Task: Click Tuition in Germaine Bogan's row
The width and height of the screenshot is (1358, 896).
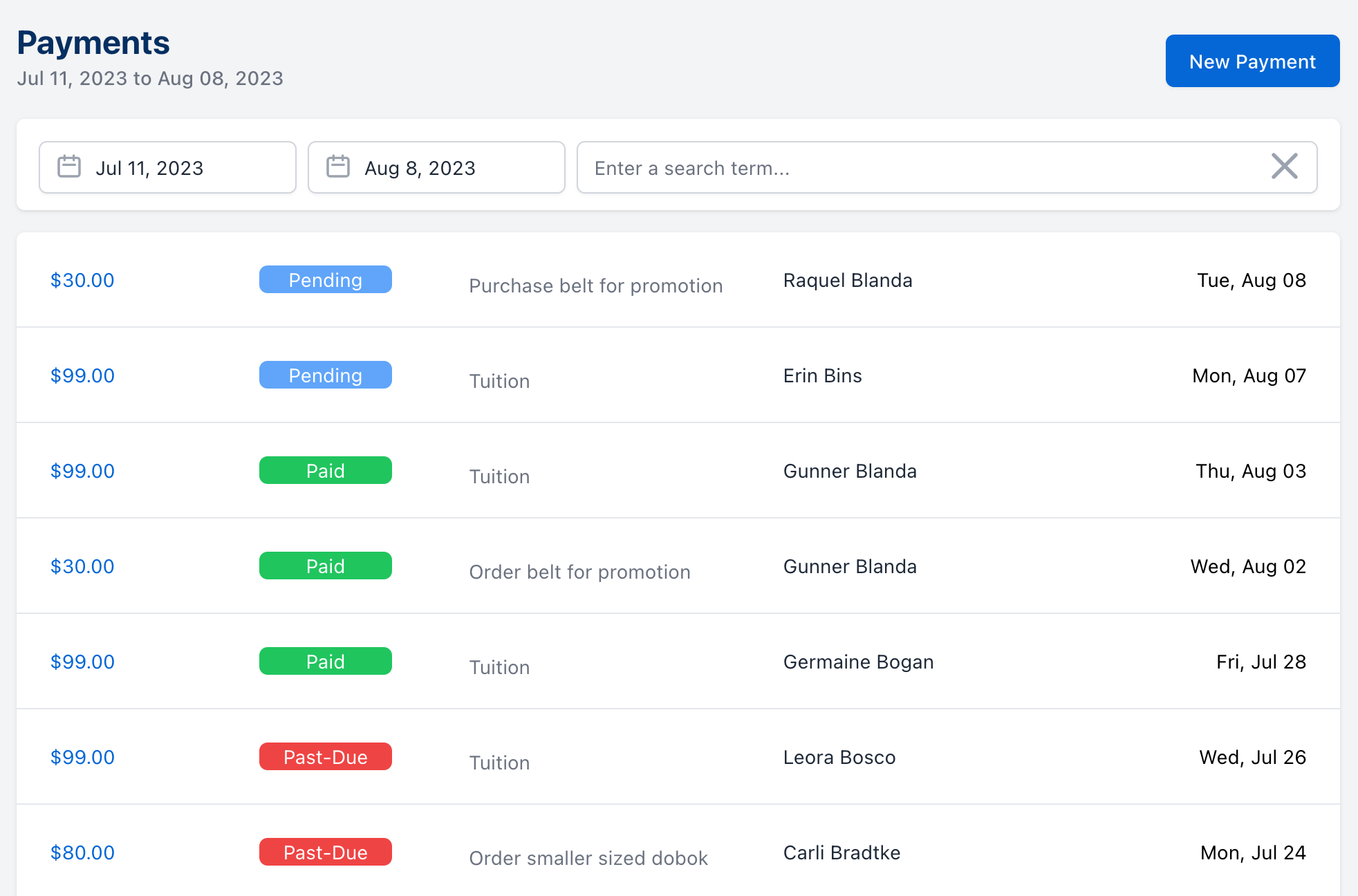Action: [x=499, y=667]
